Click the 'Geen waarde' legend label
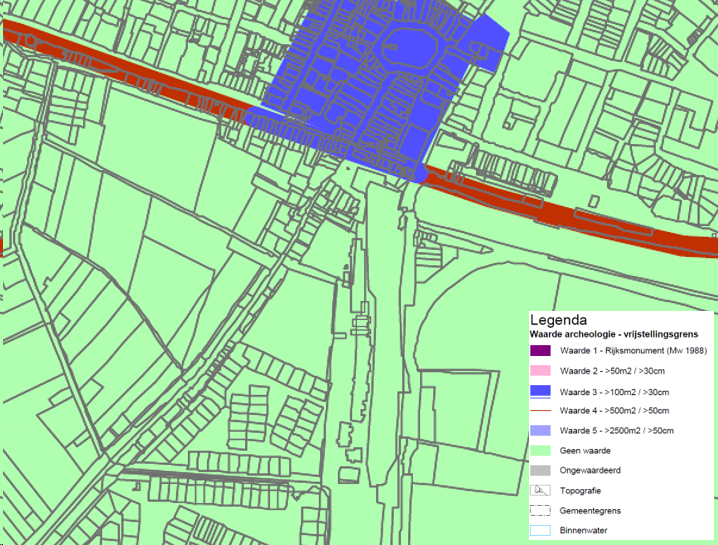 pos(585,451)
